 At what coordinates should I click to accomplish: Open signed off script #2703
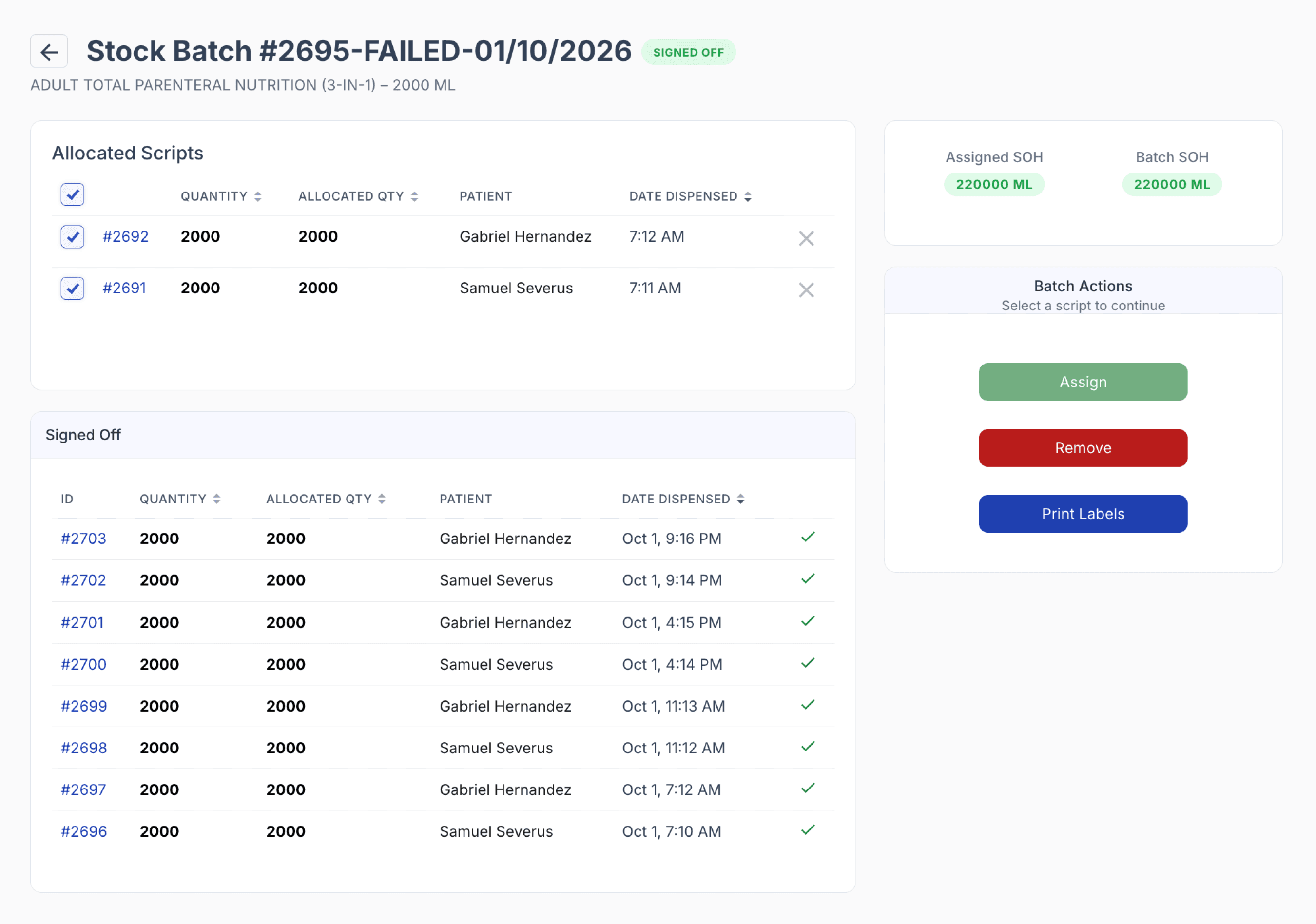click(x=84, y=539)
